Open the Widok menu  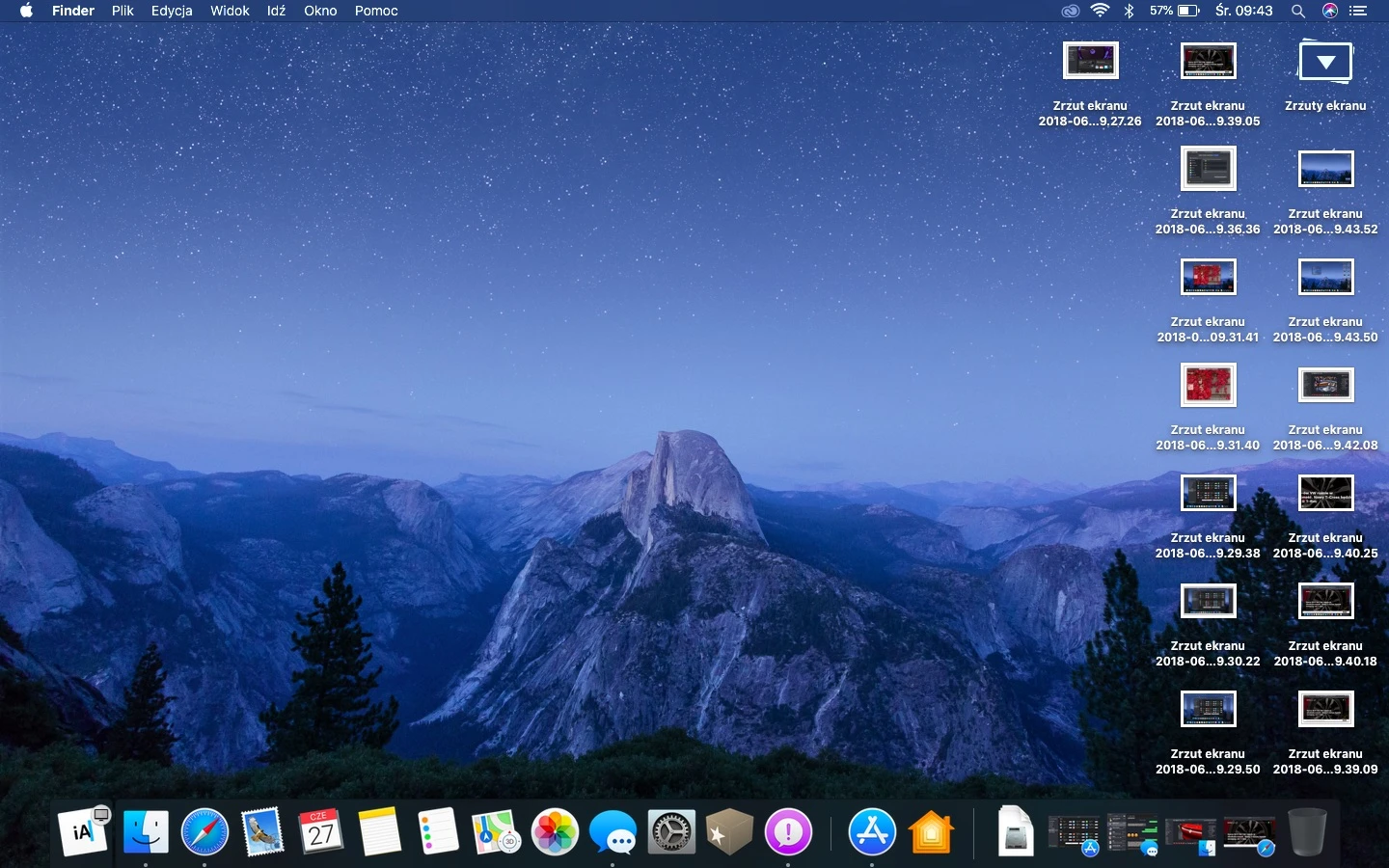coord(230,11)
